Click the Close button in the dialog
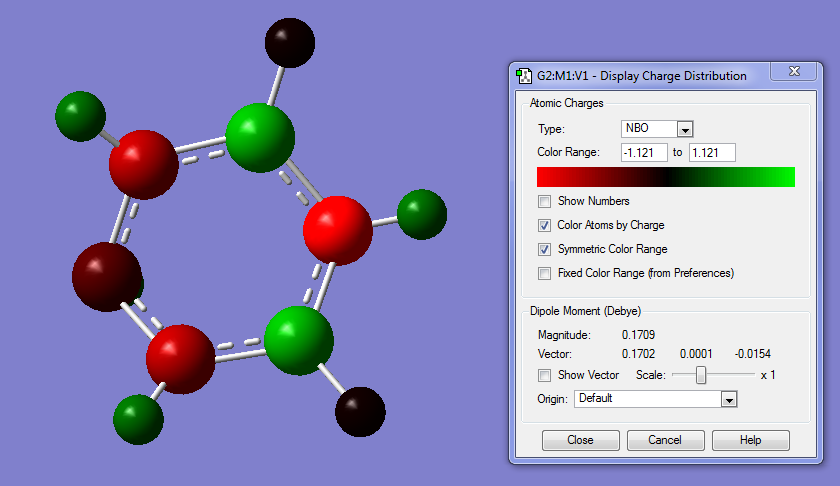Screen dimensions: 840x486 pyautogui.click(x=581, y=440)
